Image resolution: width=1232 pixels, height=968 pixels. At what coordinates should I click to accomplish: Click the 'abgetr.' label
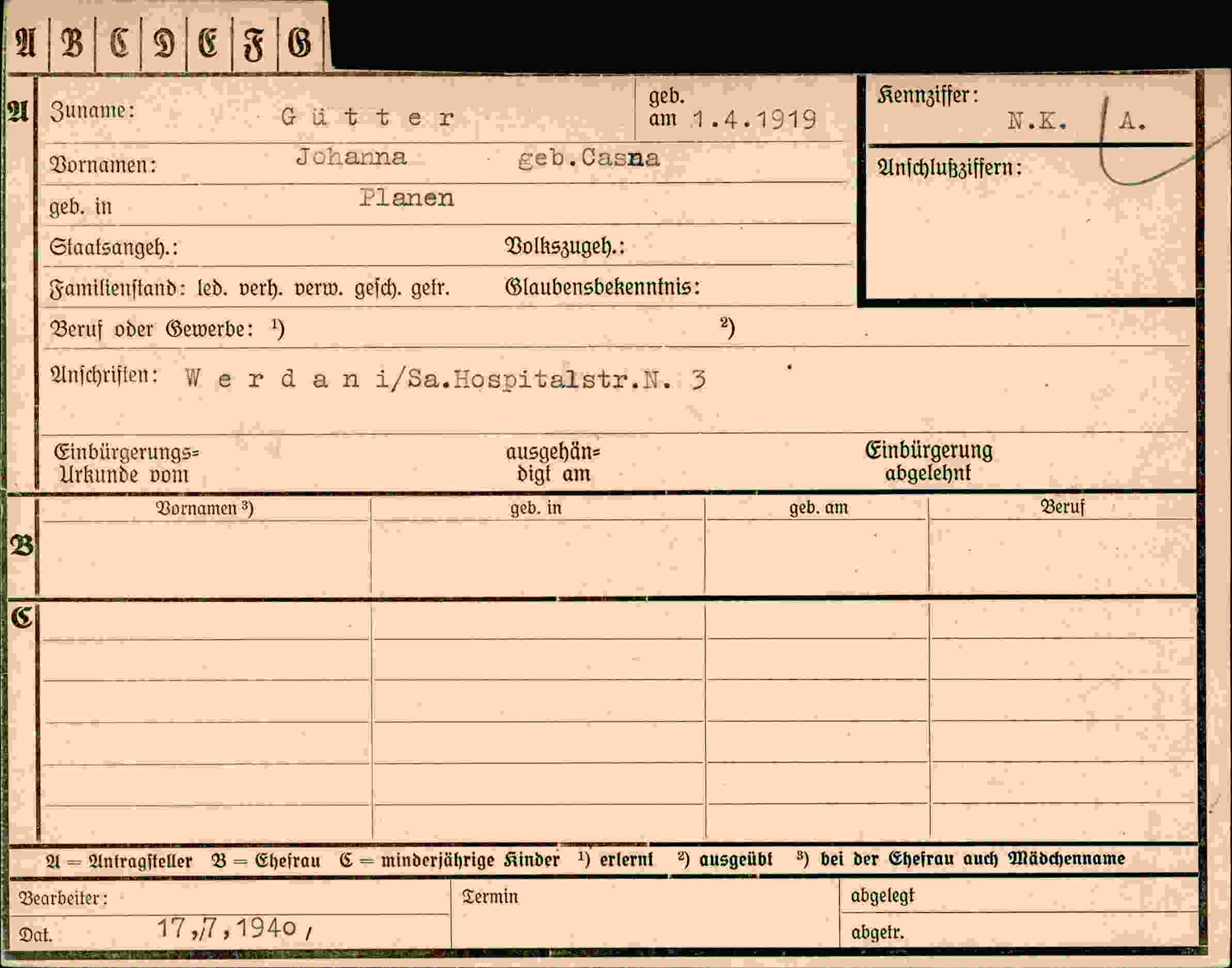click(x=877, y=932)
